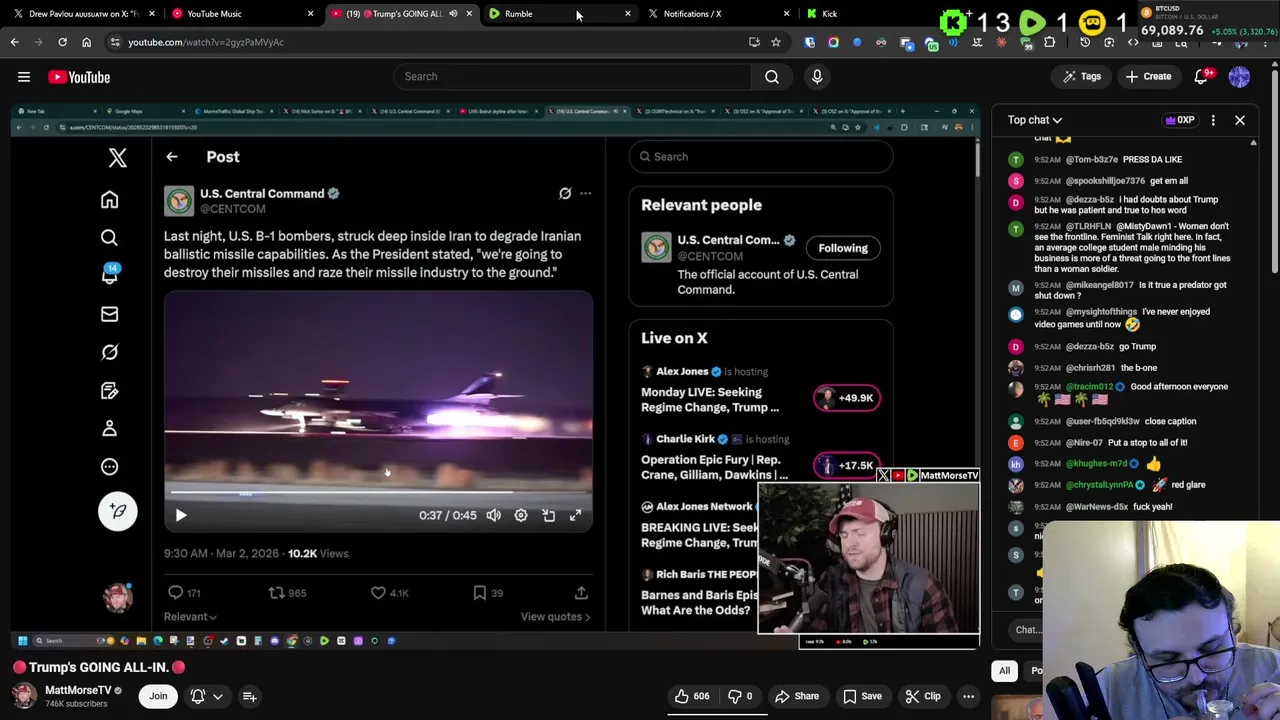
Task: Open YouTube notifications bell
Action: pos(1203,77)
